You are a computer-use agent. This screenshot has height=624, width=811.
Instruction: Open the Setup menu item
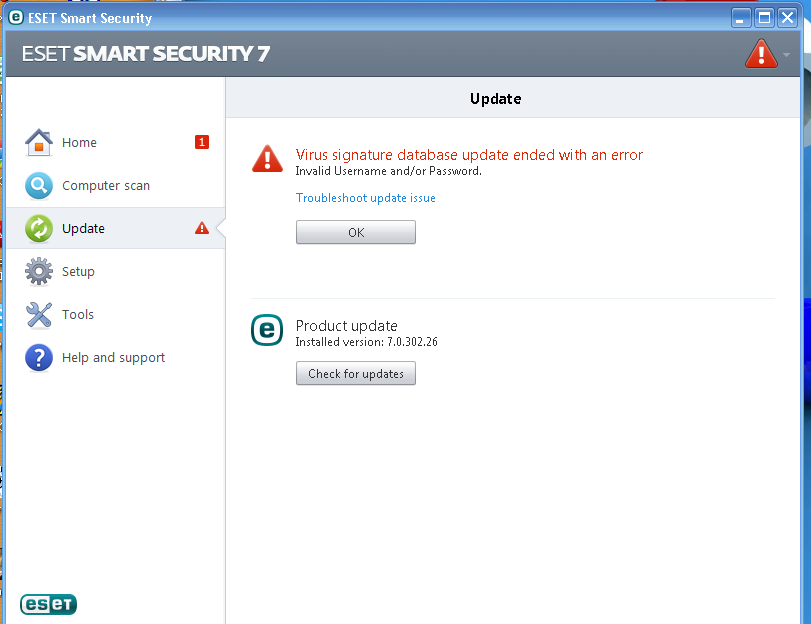click(x=78, y=271)
